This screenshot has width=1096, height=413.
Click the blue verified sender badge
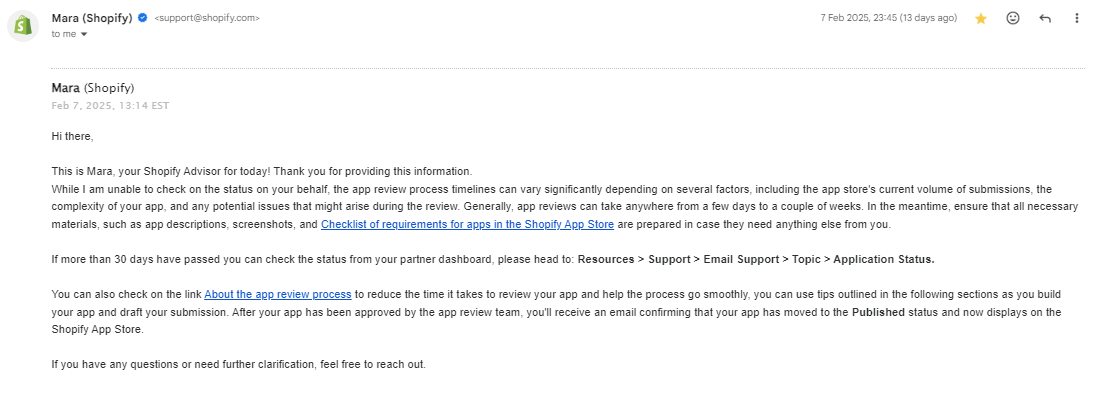pos(143,18)
